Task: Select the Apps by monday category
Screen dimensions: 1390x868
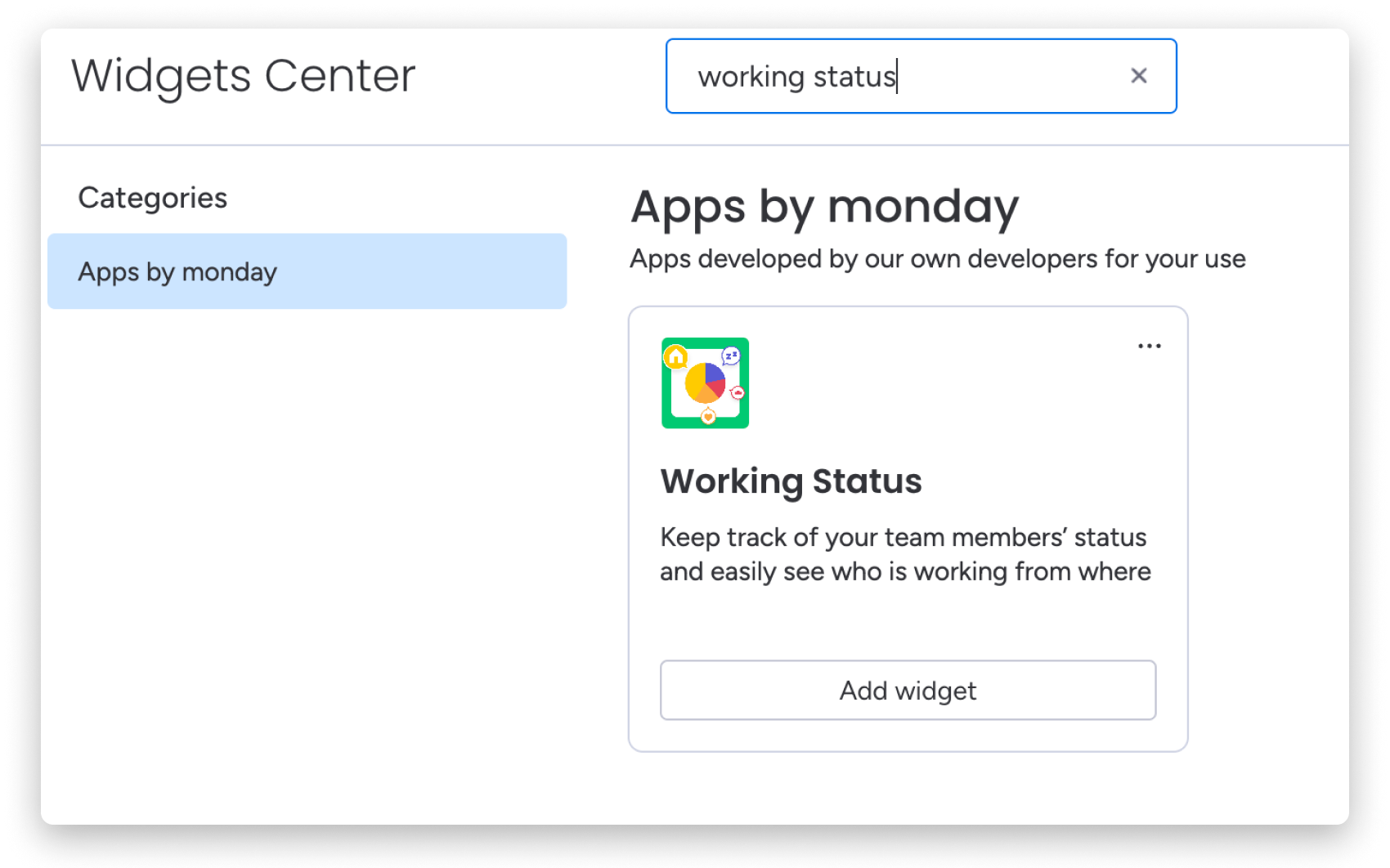Action: [x=307, y=271]
